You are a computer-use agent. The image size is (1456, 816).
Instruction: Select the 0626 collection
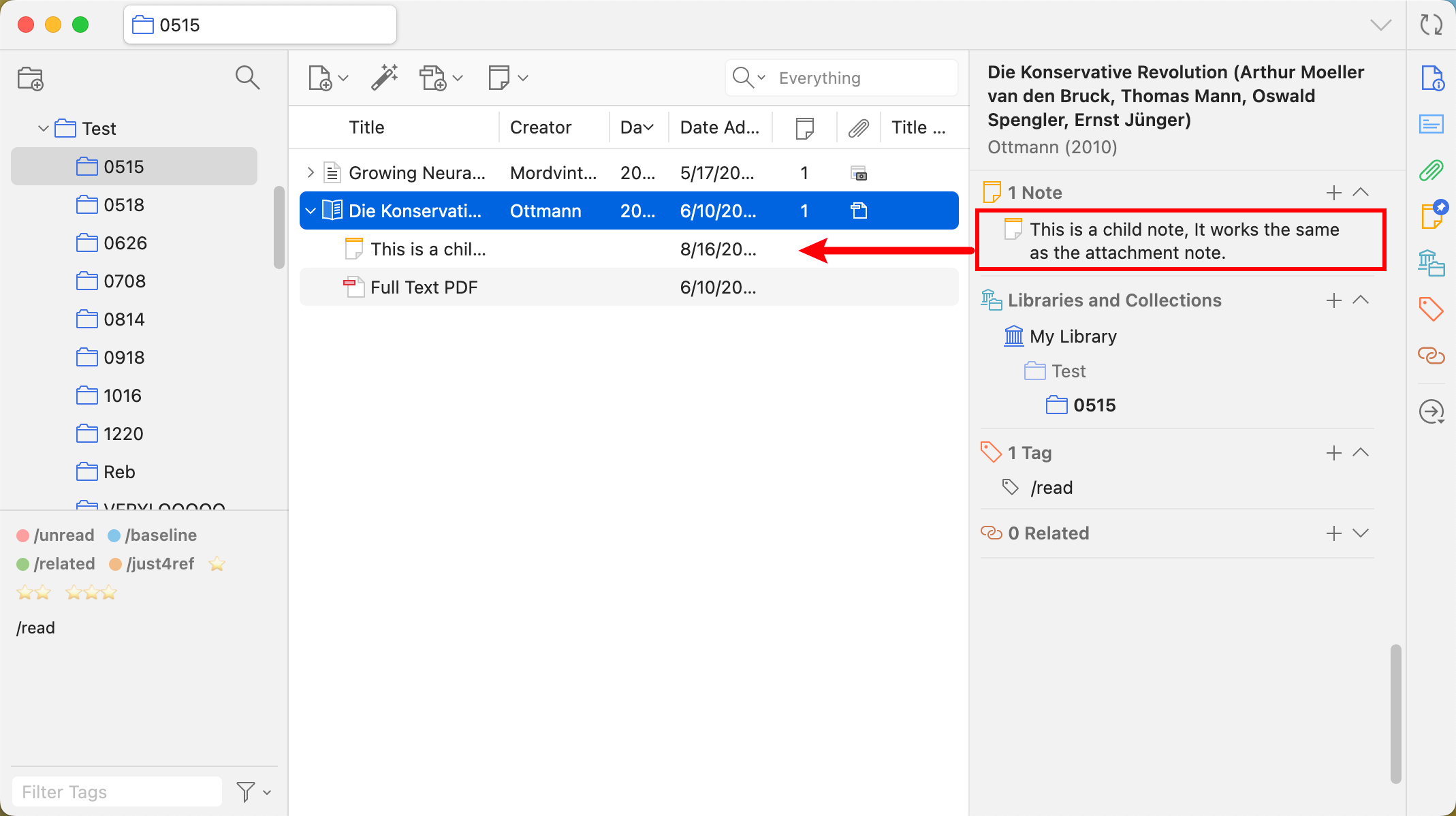125,243
